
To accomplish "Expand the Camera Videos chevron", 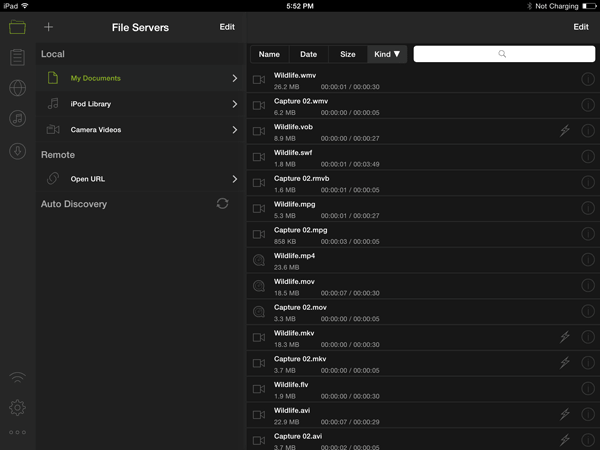I will [x=235, y=130].
